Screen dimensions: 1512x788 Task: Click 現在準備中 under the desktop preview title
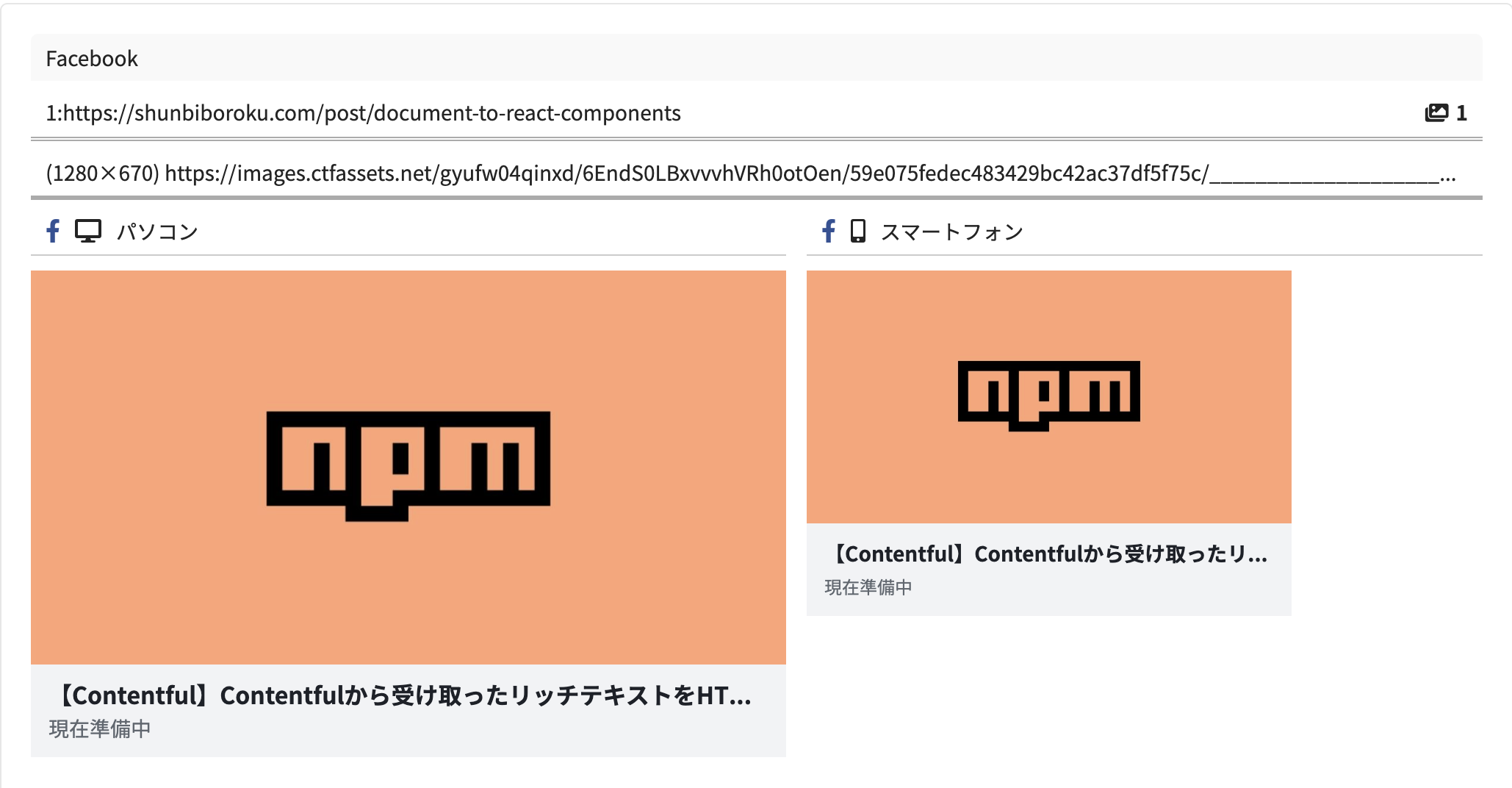100,728
